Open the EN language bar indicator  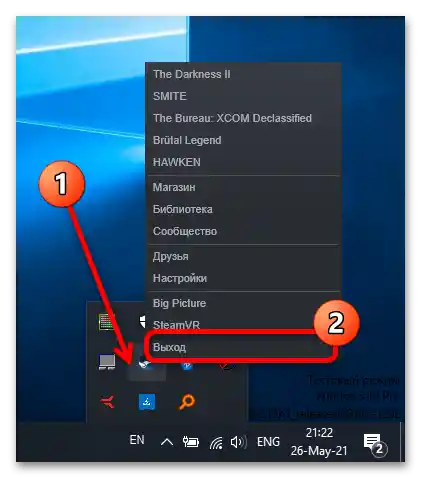[x=137, y=440]
